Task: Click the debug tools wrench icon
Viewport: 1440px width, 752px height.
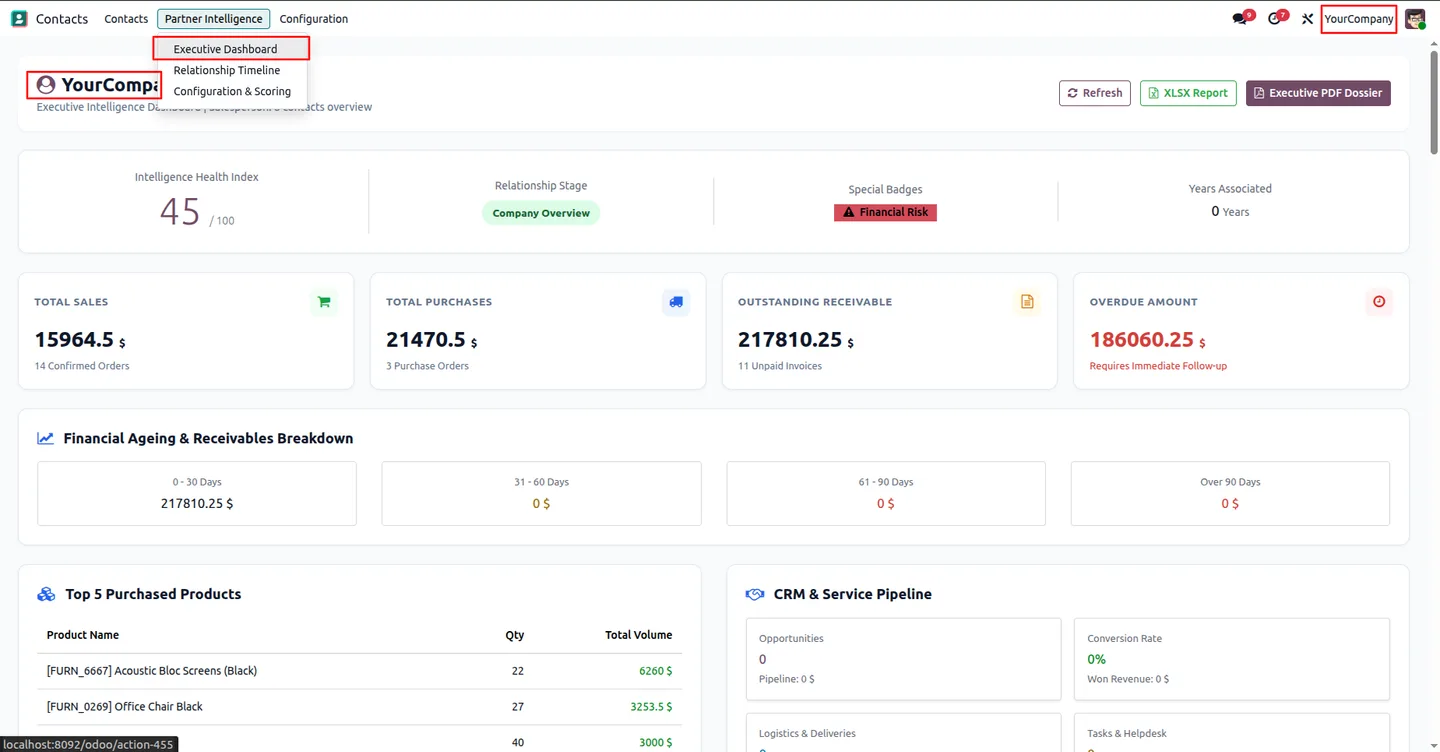Action: tap(1307, 19)
